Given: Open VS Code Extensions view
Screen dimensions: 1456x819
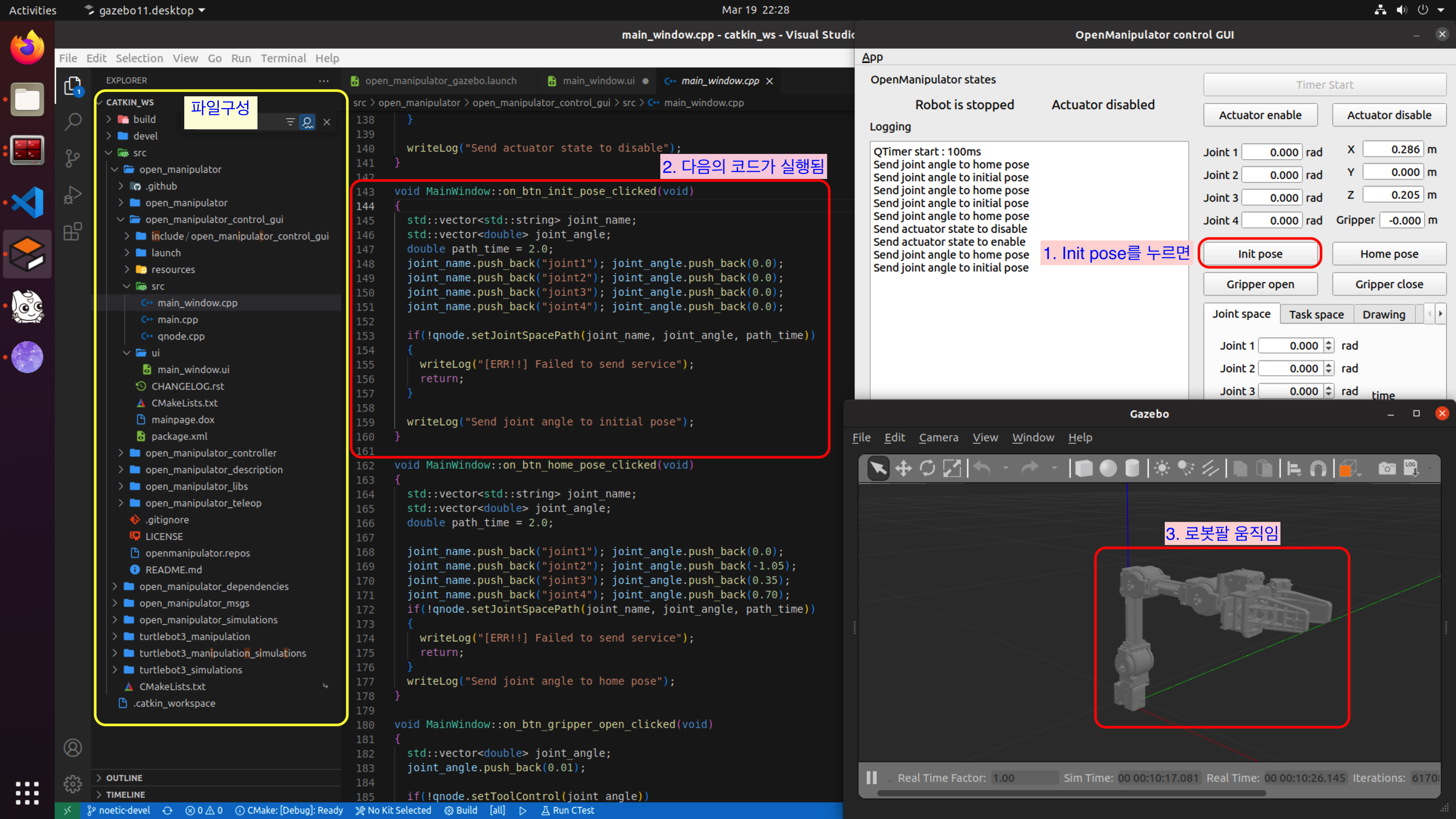Looking at the screenshot, I should tap(72, 231).
